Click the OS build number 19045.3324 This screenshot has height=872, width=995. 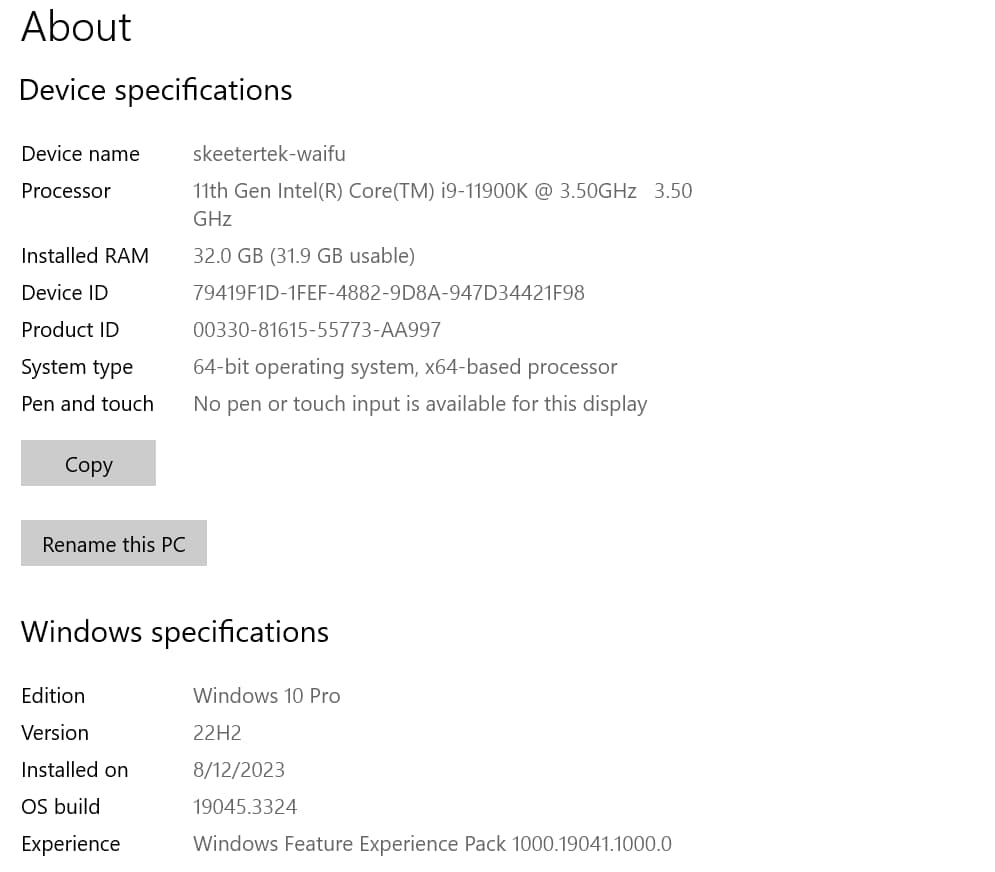(245, 807)
